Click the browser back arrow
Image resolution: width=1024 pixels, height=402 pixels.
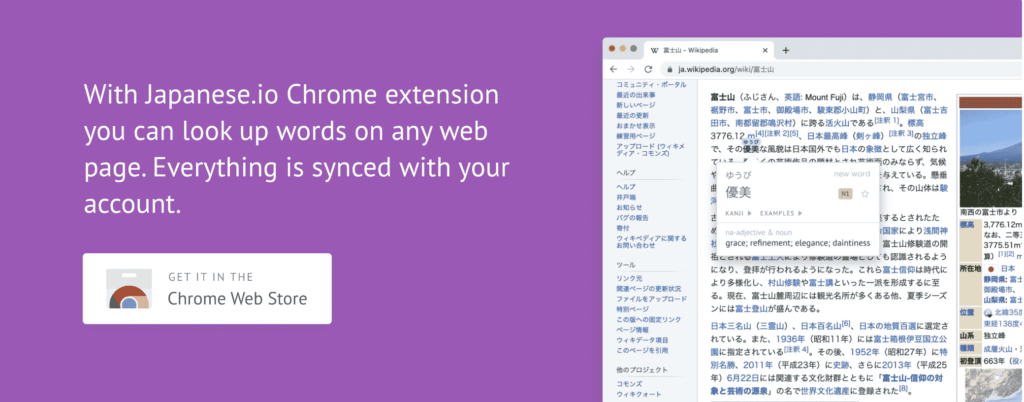point(613,69)
